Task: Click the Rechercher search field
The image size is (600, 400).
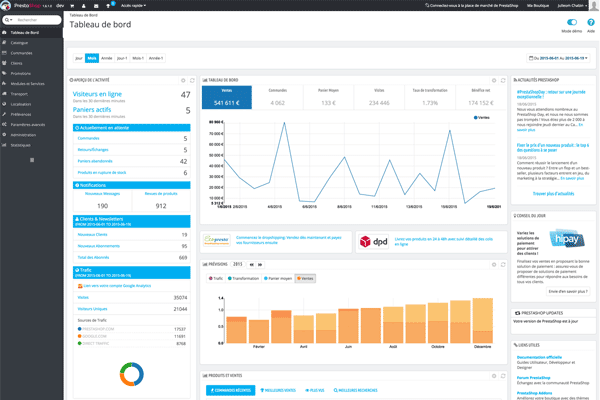Action: [x=38, y=19]
